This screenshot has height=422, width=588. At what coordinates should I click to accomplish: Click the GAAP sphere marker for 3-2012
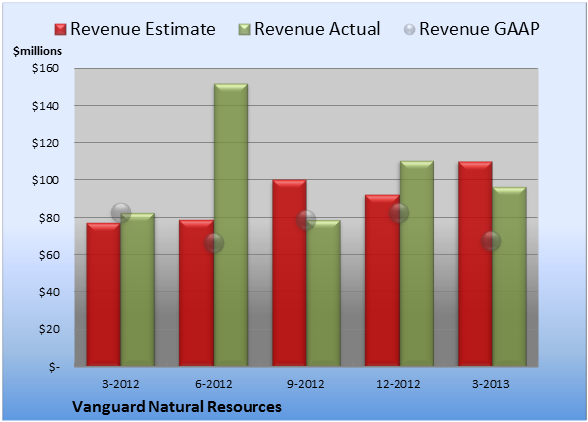click(x=121, y=213)
